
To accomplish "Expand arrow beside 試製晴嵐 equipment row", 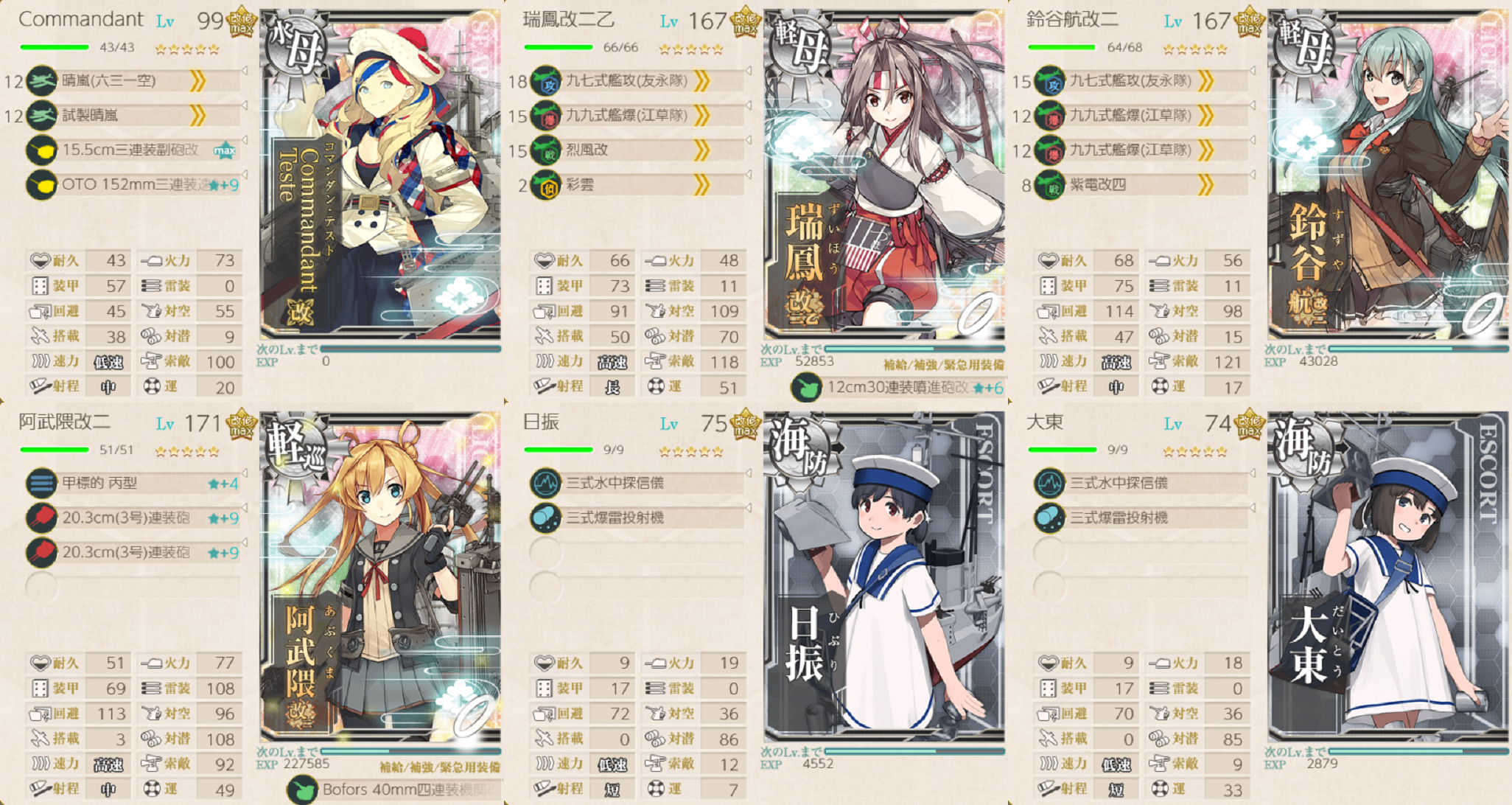I will [244, 106].
